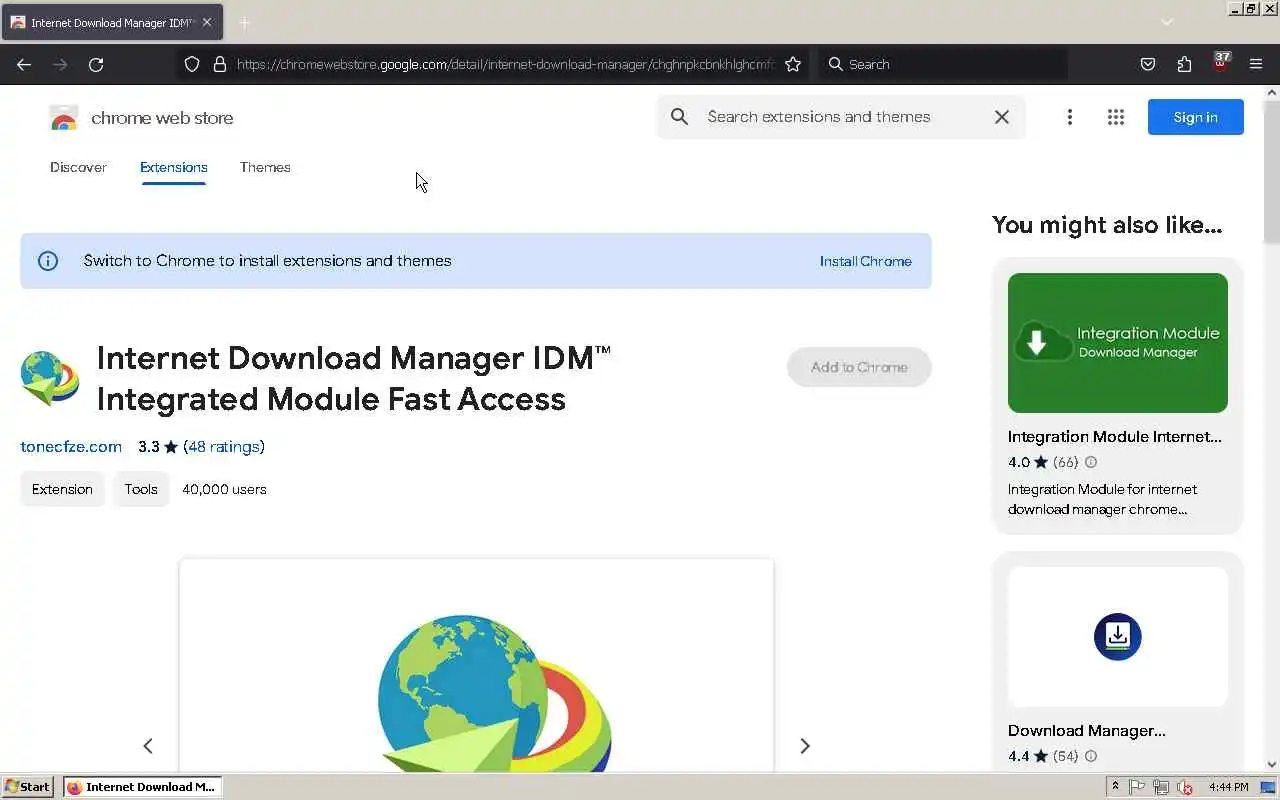Click in the Firefox Search box
Viewport: 1280px width, 800px height.
pyautogui.click(x=943, y=64)
